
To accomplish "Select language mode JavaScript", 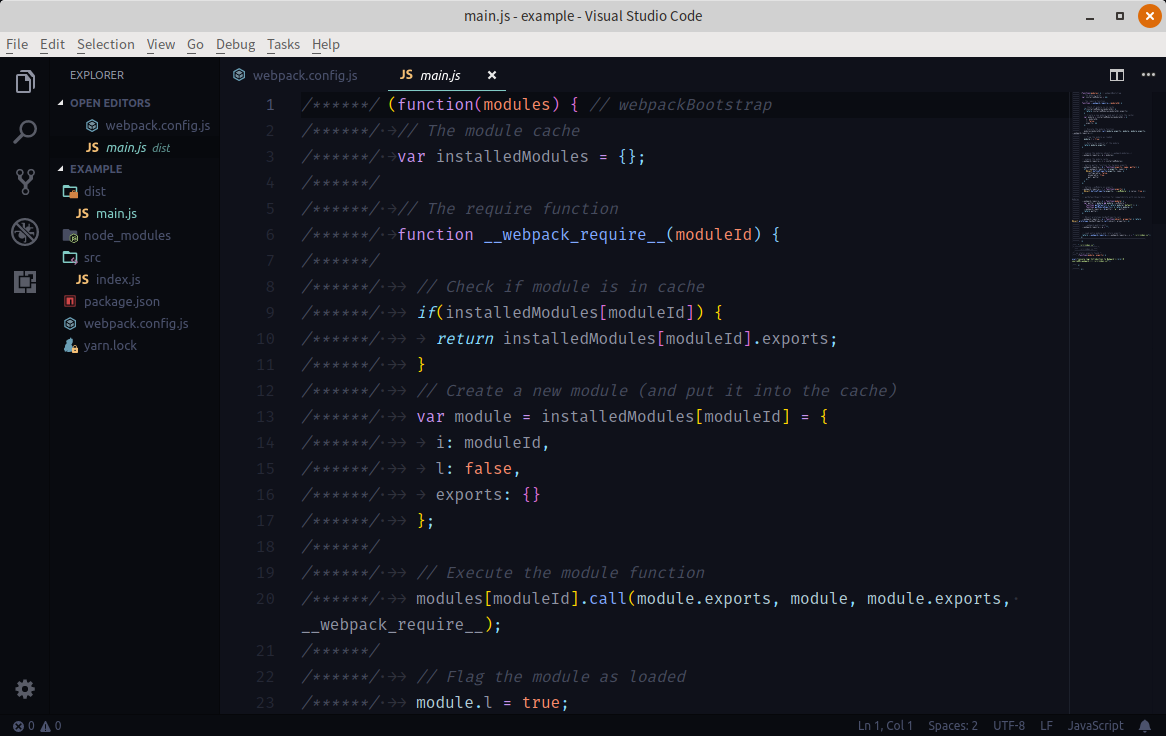I will tap(1095, 726).
